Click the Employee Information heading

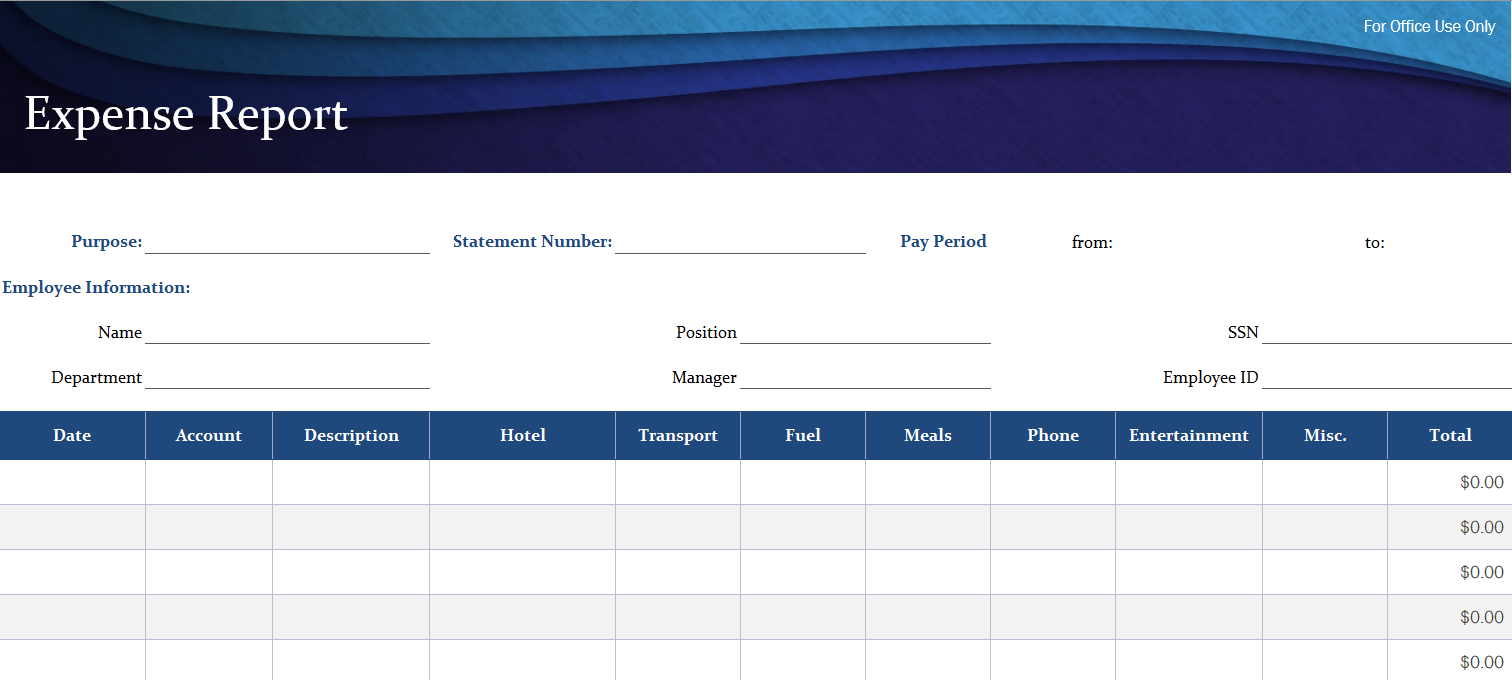(96, 287)
